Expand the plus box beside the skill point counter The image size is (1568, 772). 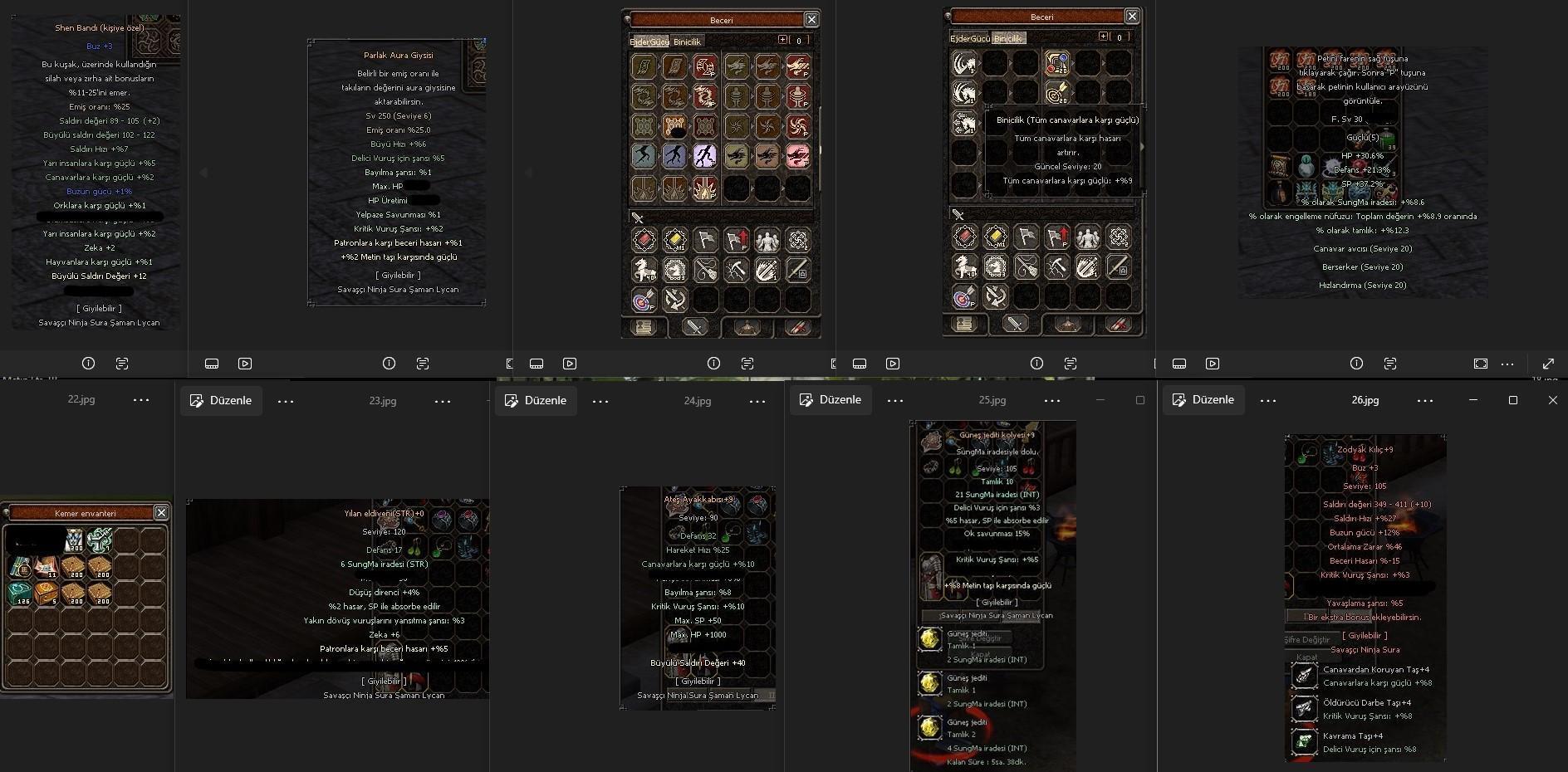[x=782, y=40]
